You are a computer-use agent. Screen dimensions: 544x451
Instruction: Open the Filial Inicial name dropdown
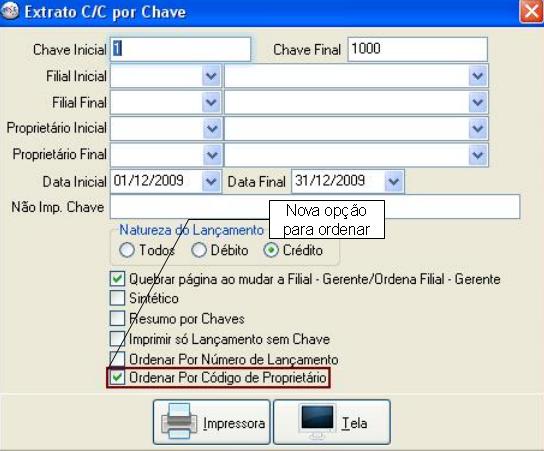[x=478, y=75]
